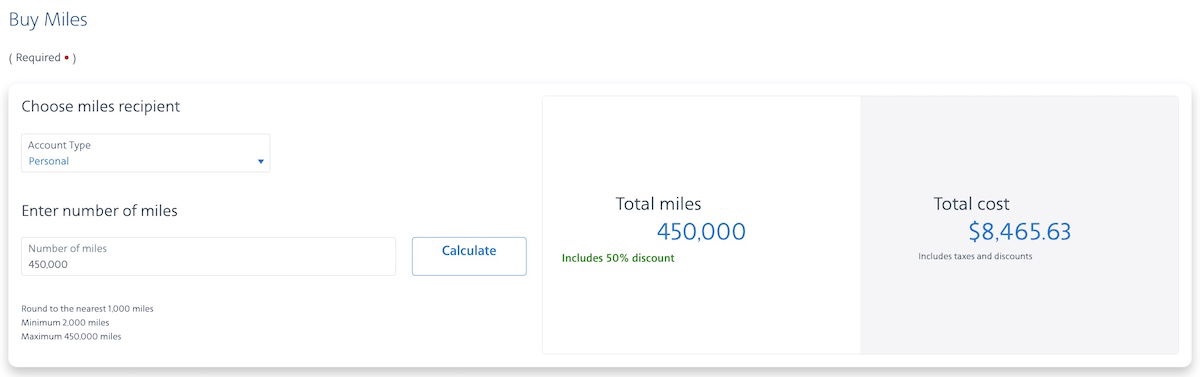The width and height of the screenshot is (1200, 377).
Task: Click the Includes 50% discount text
Action: 618,258
